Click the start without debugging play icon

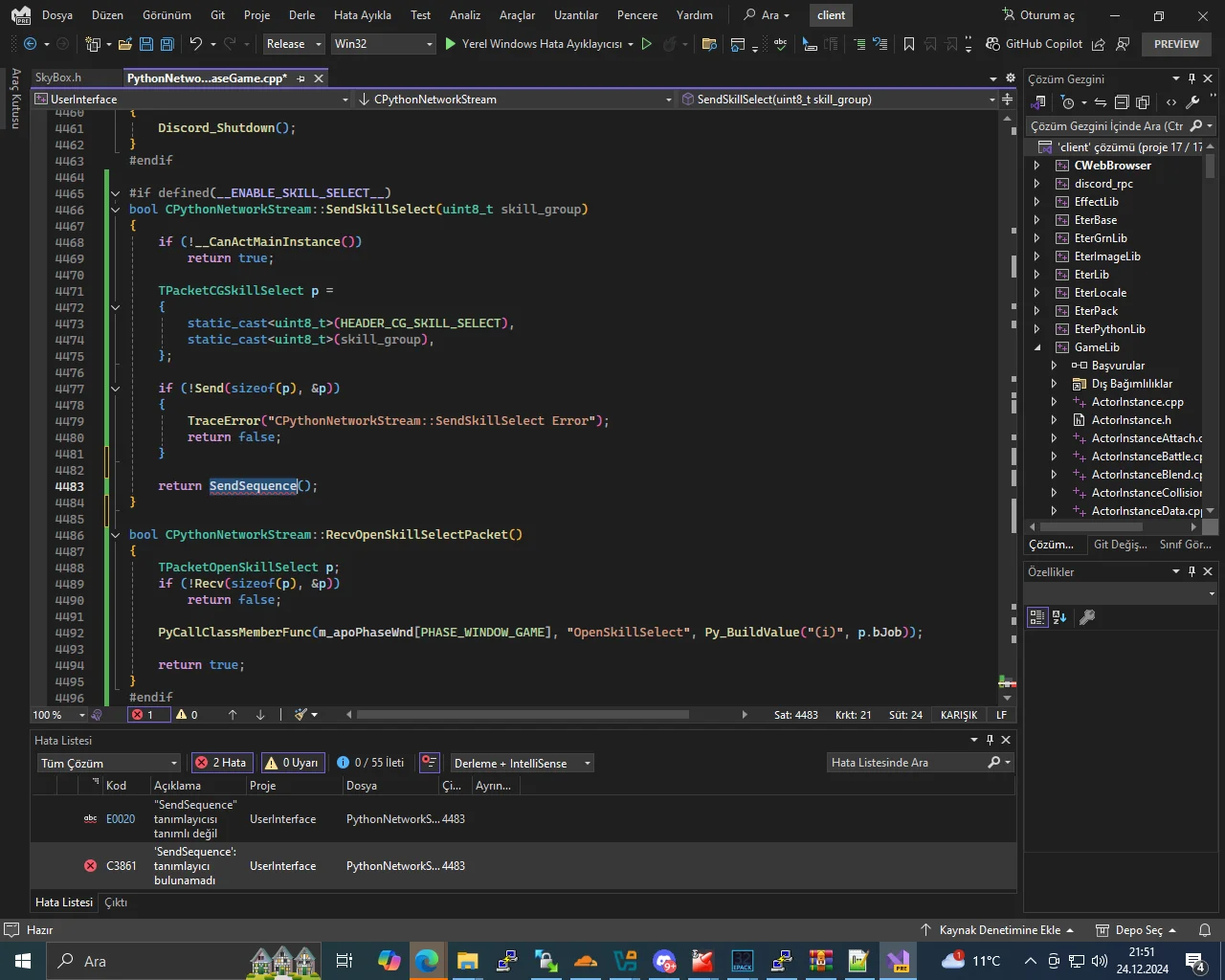(647, 44)
